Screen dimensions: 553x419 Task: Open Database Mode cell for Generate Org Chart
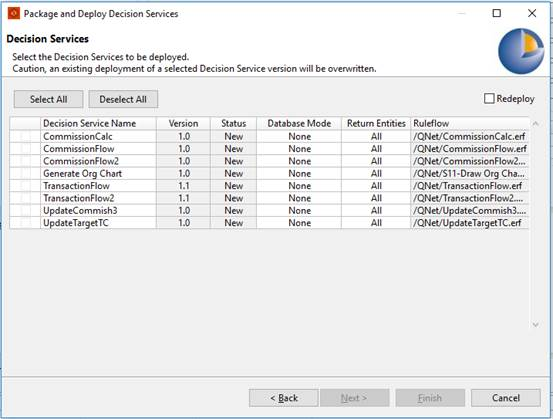coord(299,174)
